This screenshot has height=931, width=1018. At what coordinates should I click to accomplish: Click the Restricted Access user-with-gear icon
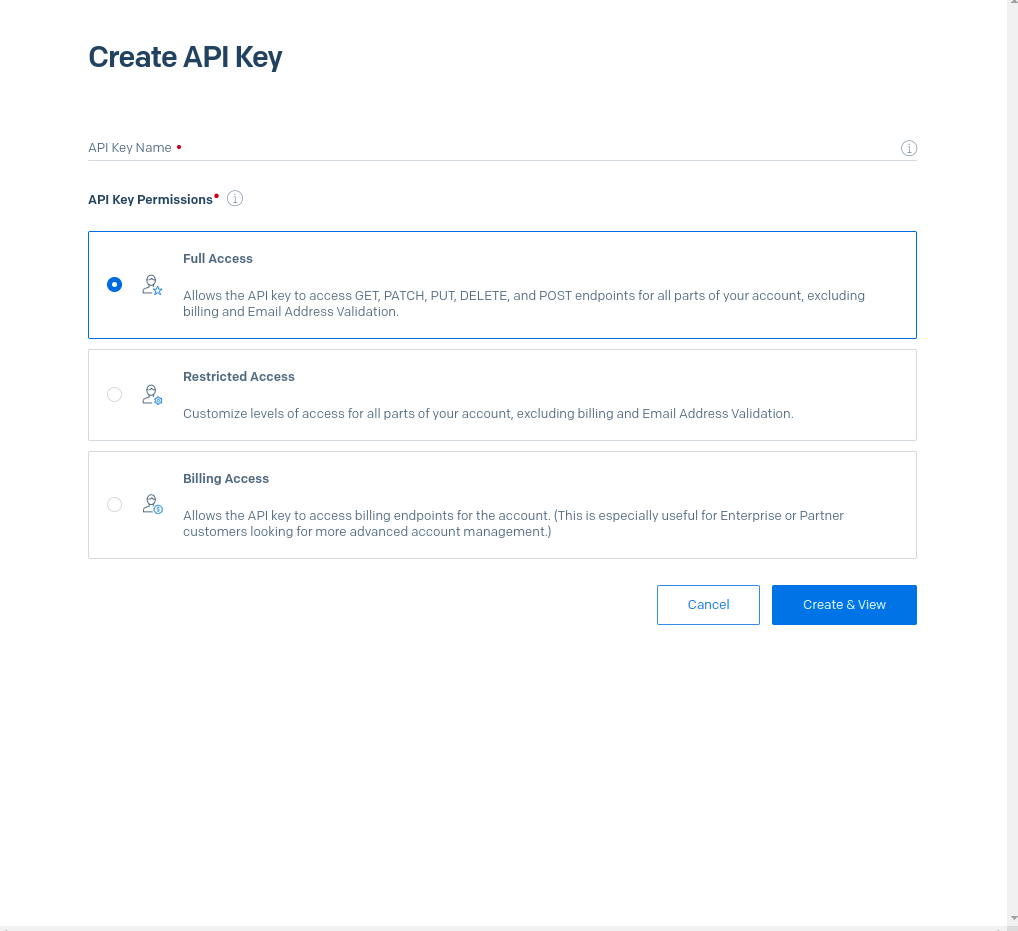coord(152,394)
